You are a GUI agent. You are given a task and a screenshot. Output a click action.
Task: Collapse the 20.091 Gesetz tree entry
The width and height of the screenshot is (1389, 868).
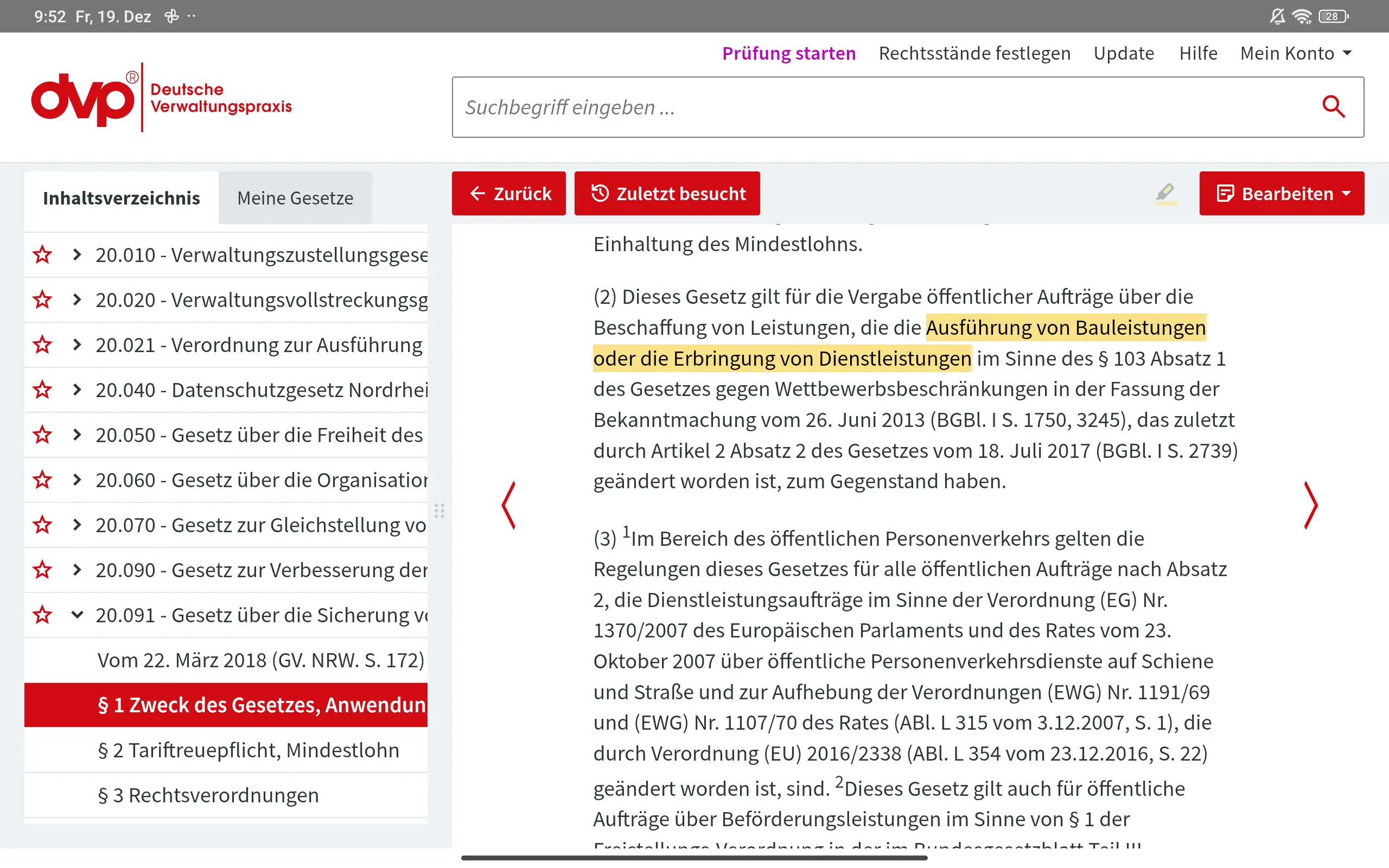coord(77,615)
